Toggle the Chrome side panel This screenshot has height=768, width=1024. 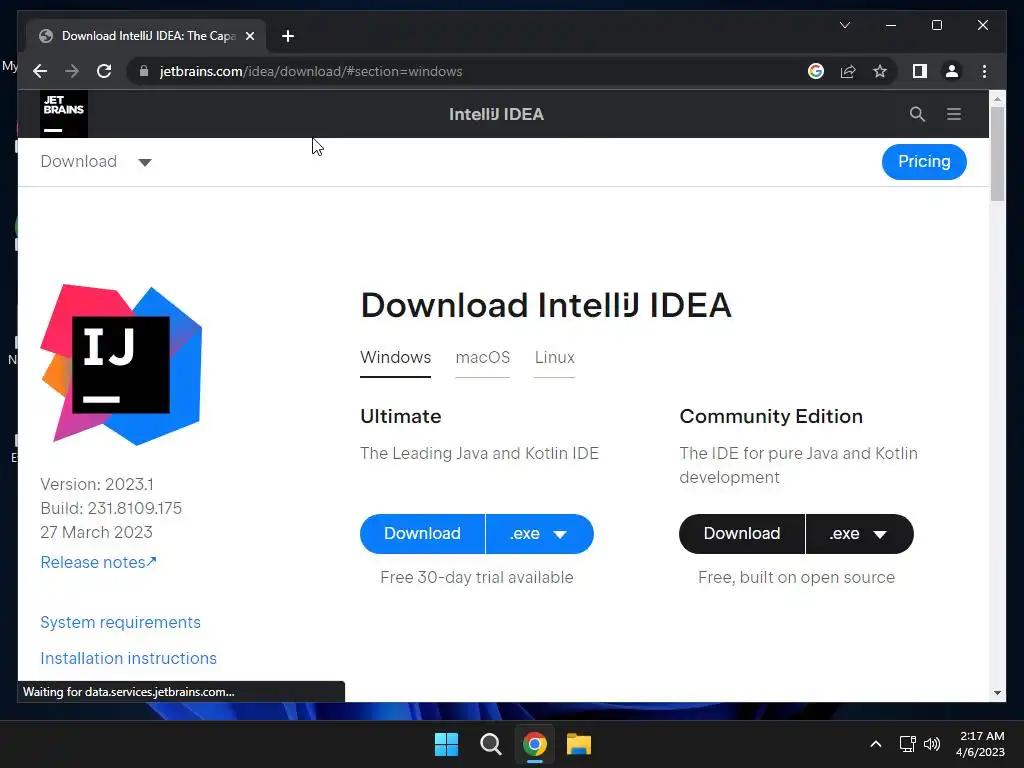pyautogui.click(x=920, y=71)
